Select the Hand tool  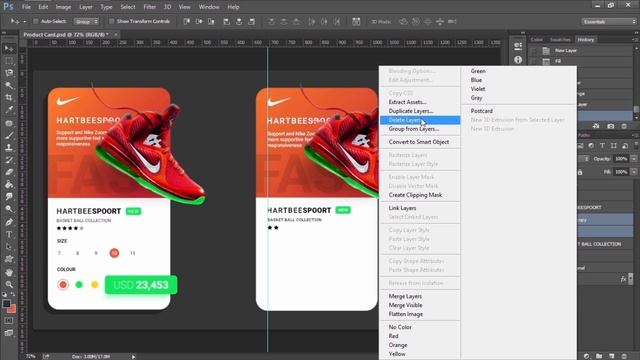[x=9, y=272]
